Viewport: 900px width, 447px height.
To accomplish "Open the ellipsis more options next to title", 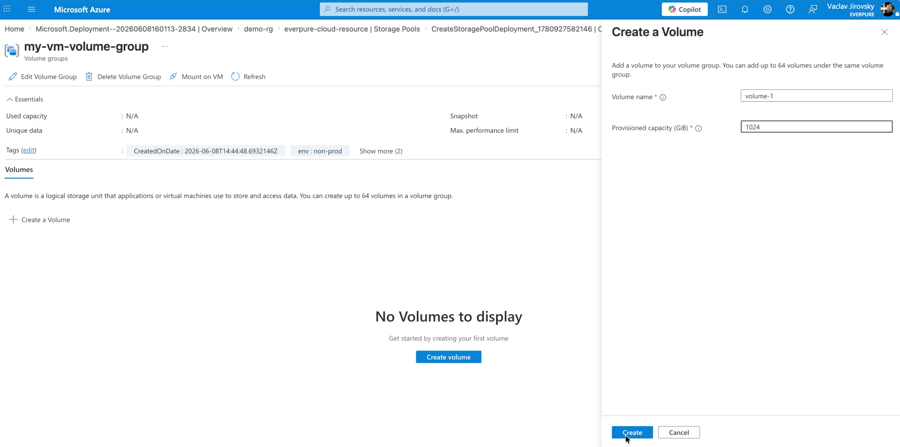I will pyautogui.click(x=165, y=46).
